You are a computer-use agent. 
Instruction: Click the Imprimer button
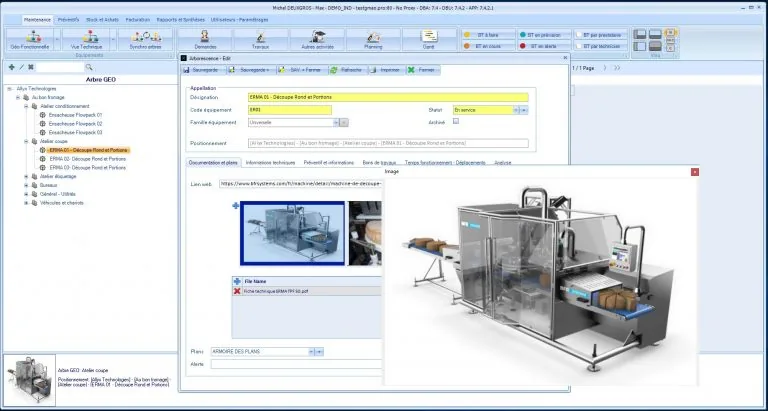[386, 70]
